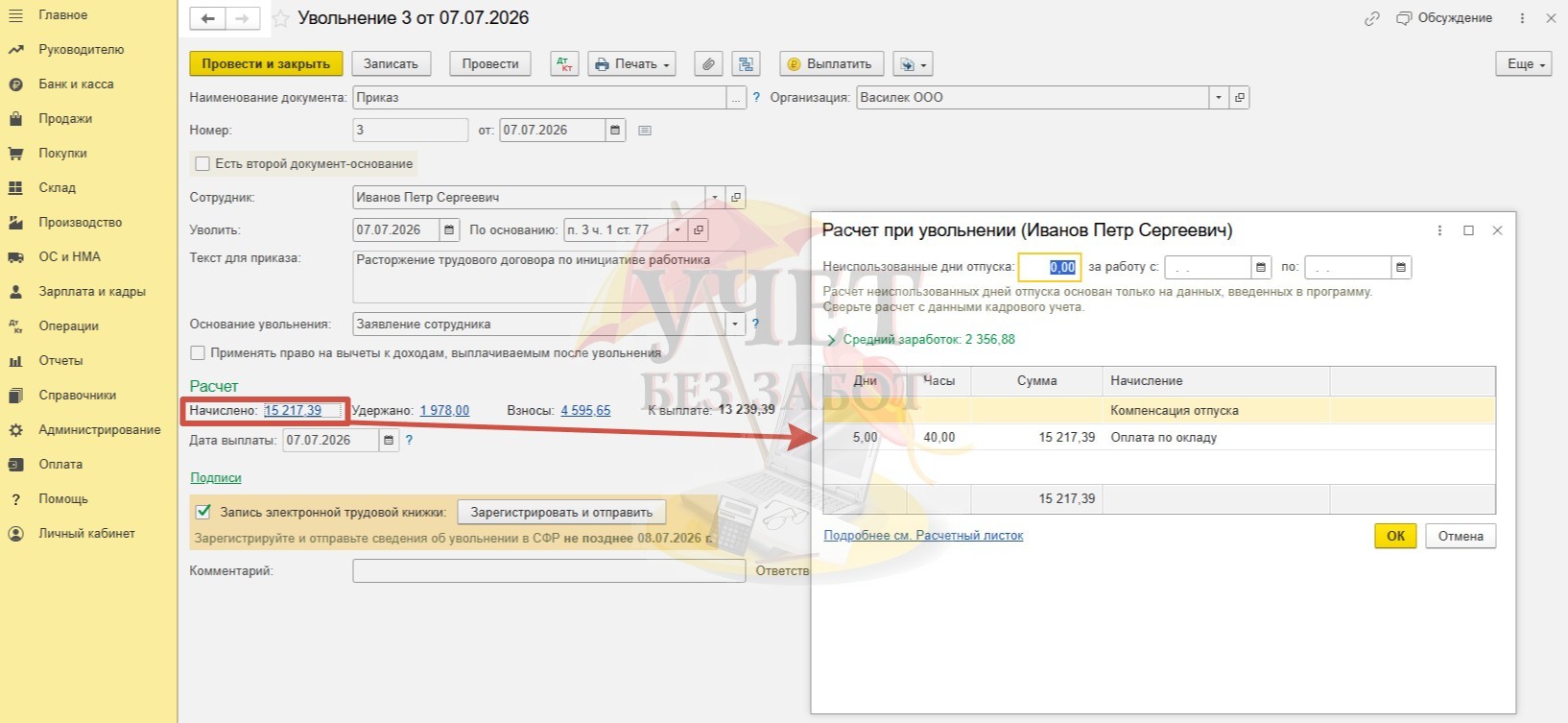Open calendar for document date 07.07.2026
The width and height of the screenshot is (1568, 723).
pyautogui.click(x=615, y=130)
